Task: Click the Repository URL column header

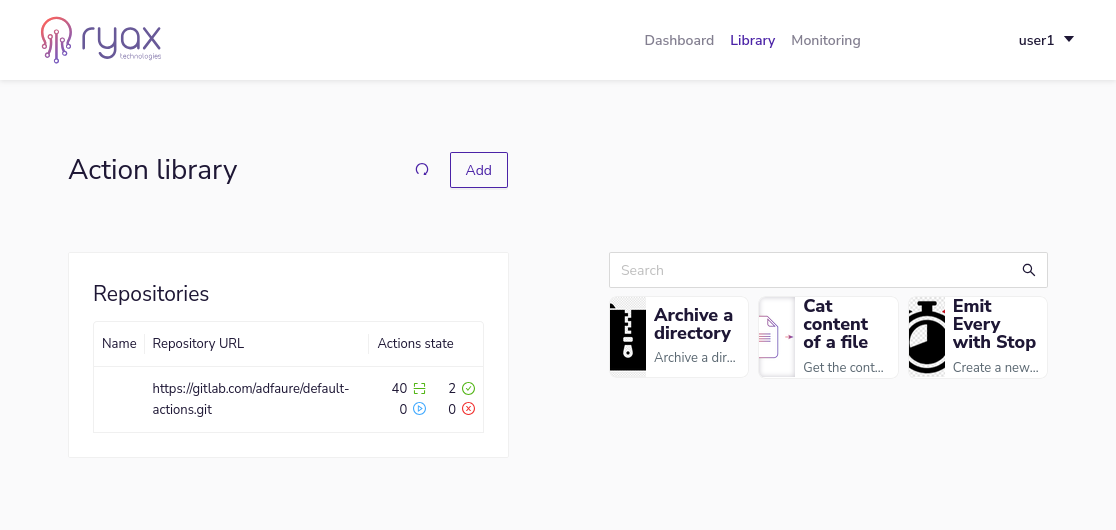Action: 198,343
